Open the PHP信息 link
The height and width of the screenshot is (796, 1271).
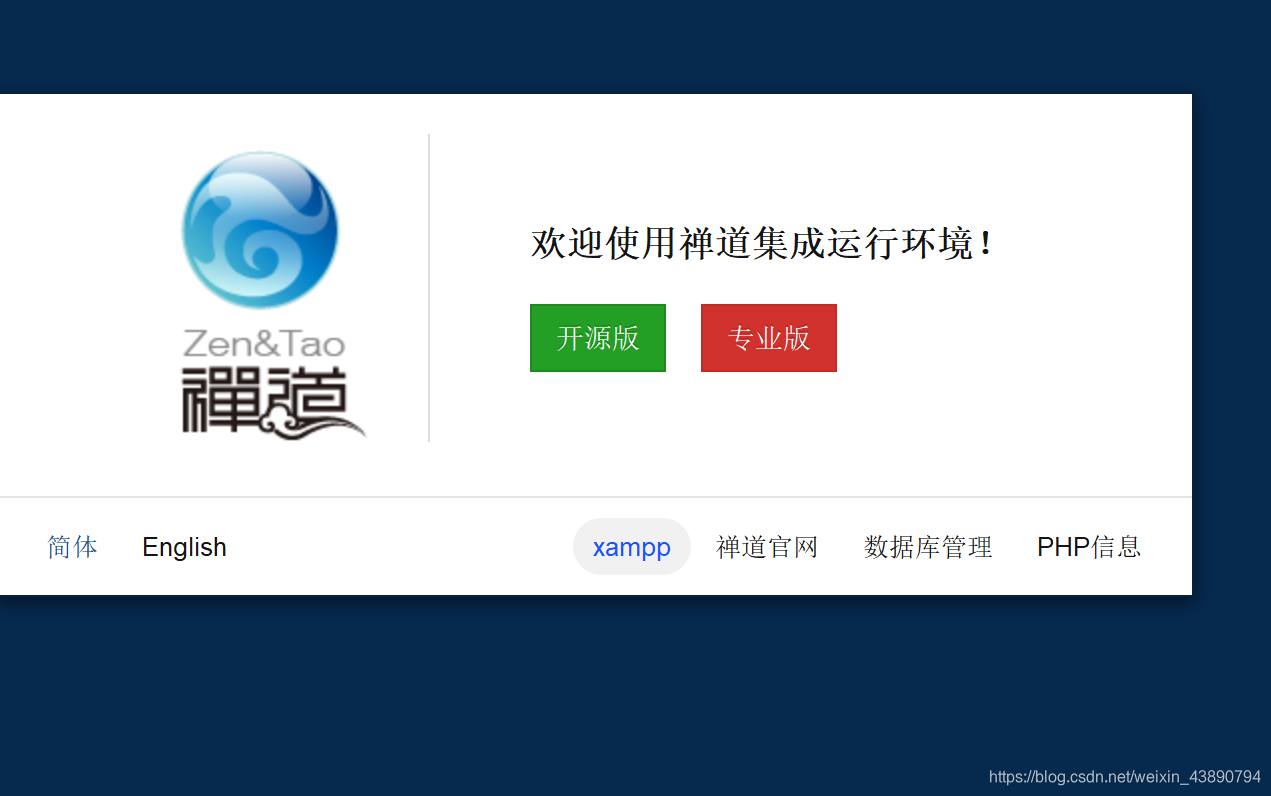pos(1089,547)
